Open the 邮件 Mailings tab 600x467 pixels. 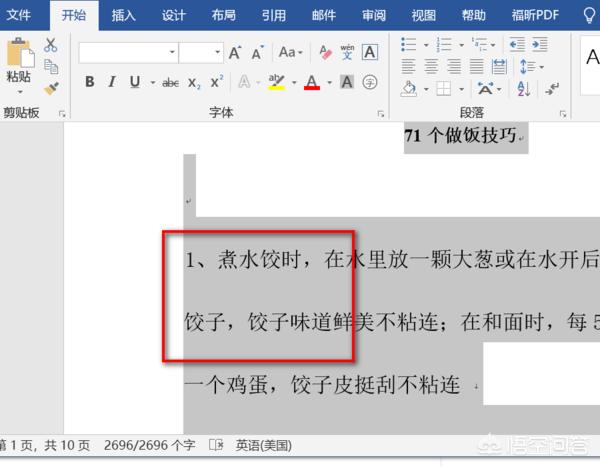pyautogui.click(x=324, y=15)
